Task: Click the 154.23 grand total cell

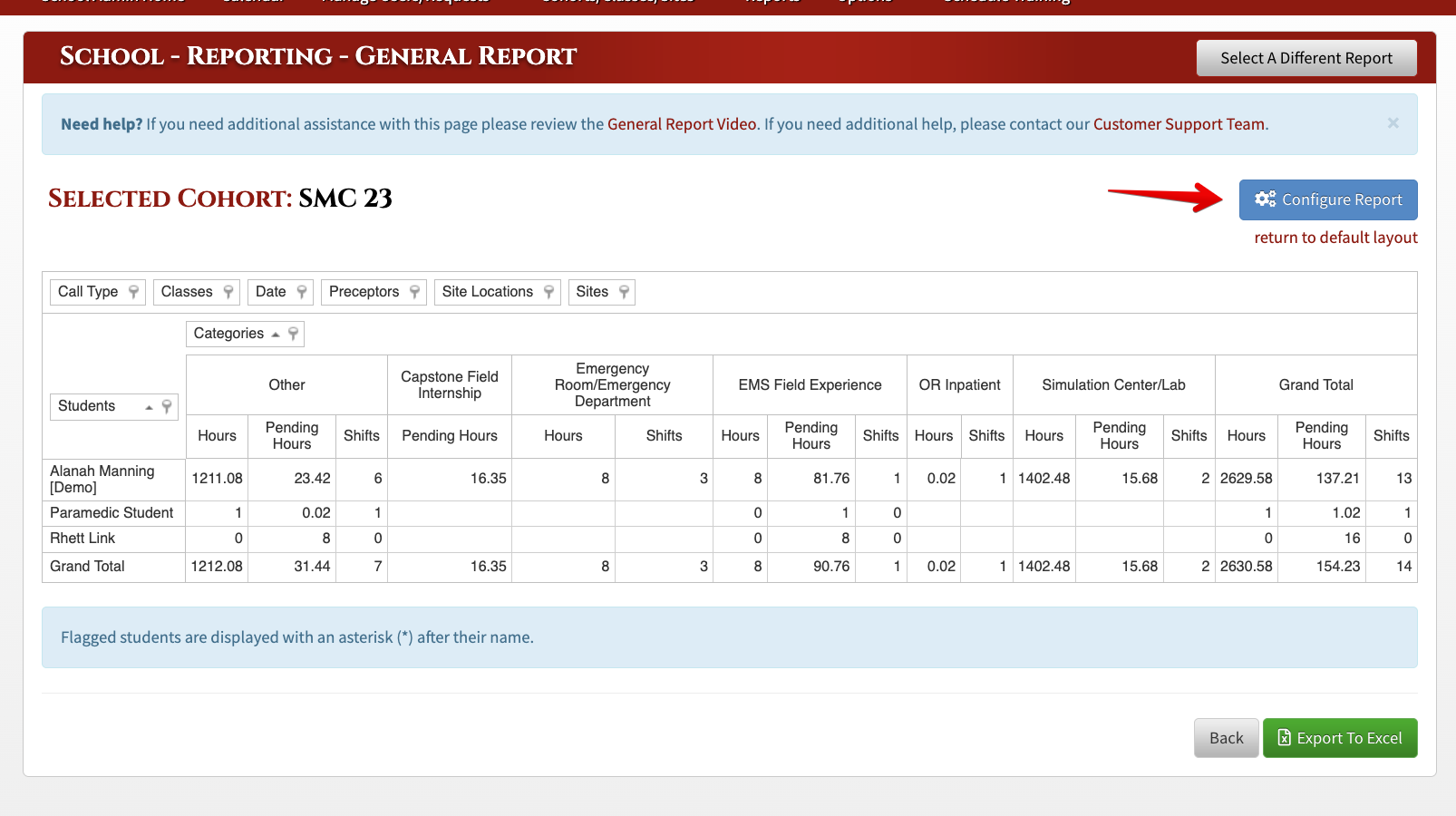Action: 1322,567
